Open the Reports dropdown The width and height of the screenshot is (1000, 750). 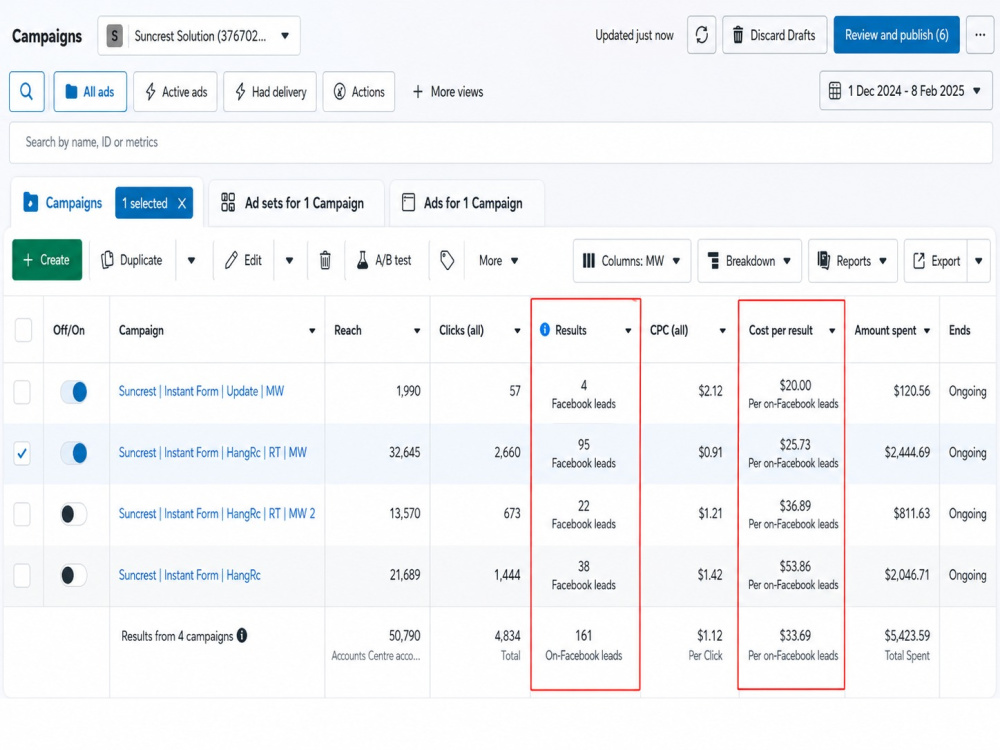point(853,261)
